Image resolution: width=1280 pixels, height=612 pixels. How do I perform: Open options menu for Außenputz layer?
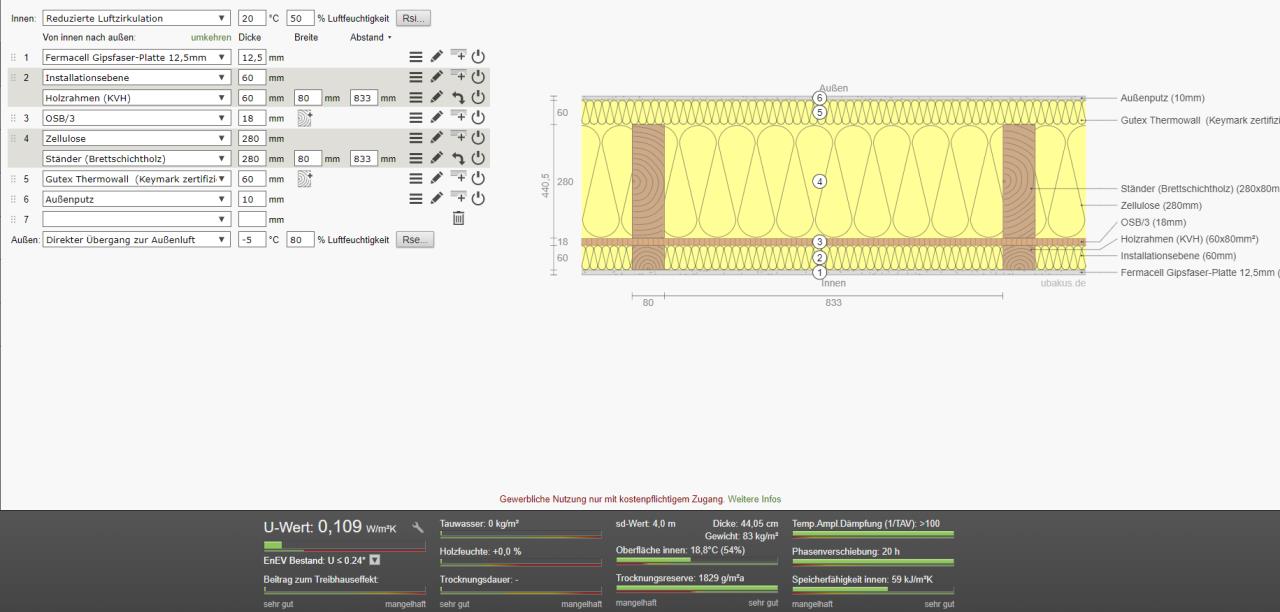pos(416,198)
